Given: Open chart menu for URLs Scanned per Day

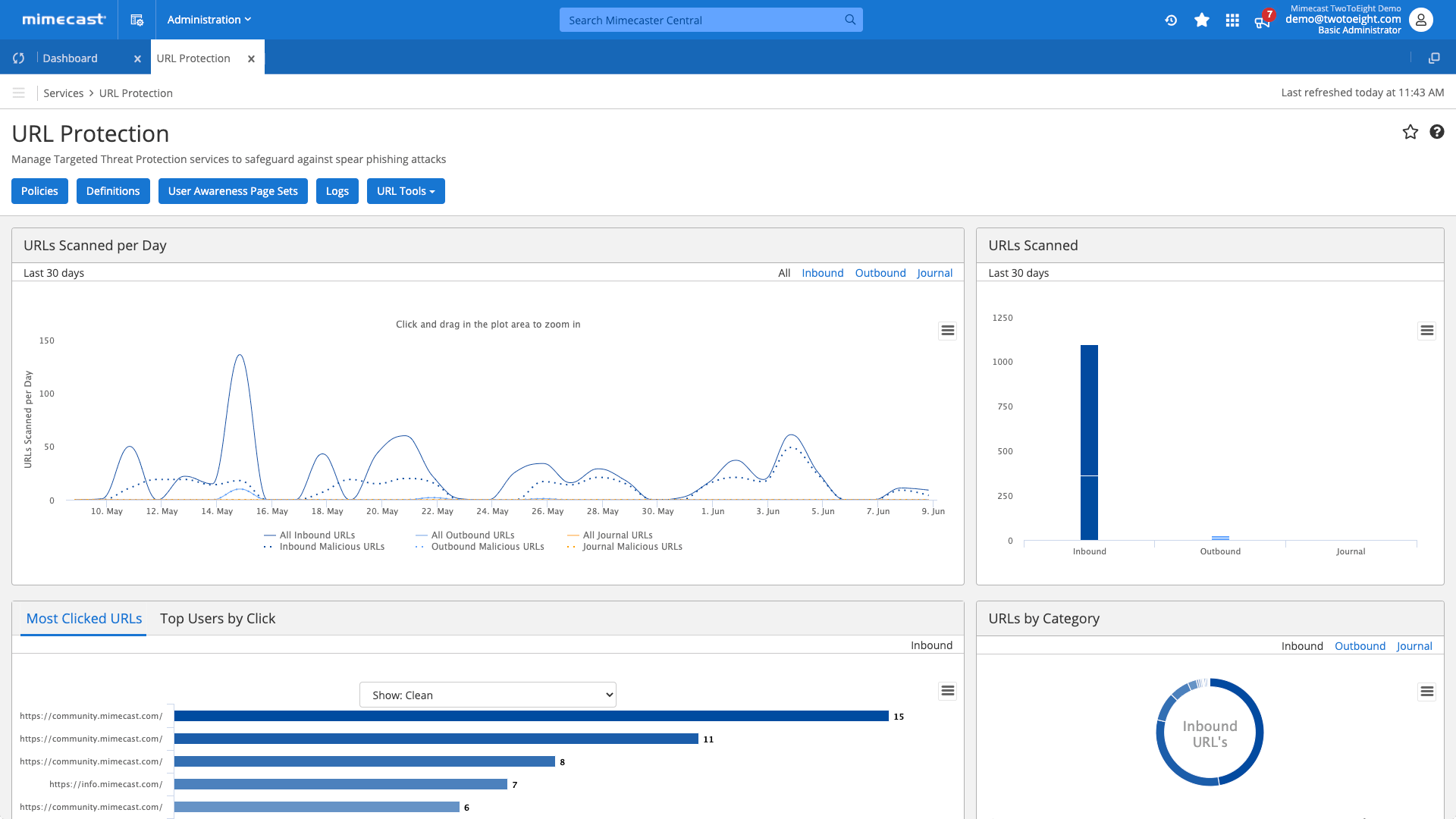Looking at the screenshot, I should point(947,331).
